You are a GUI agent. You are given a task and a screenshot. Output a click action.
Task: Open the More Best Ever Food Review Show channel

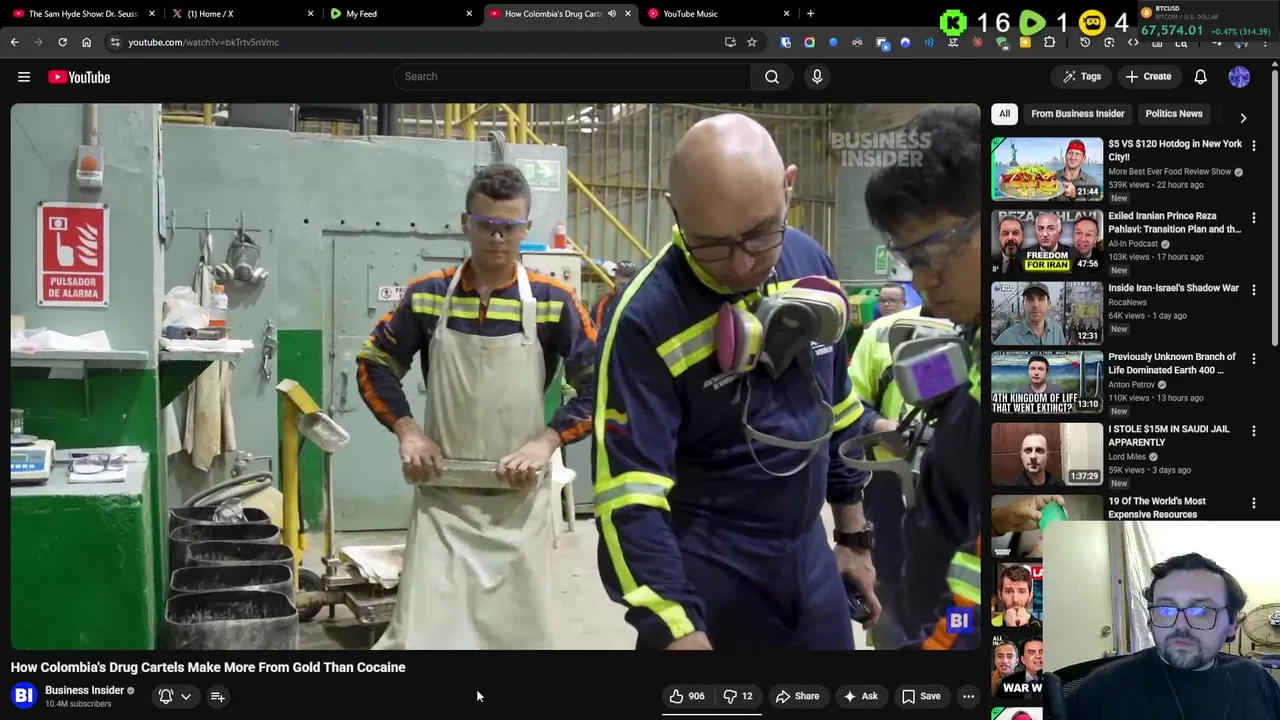[x=1169, y=171]
